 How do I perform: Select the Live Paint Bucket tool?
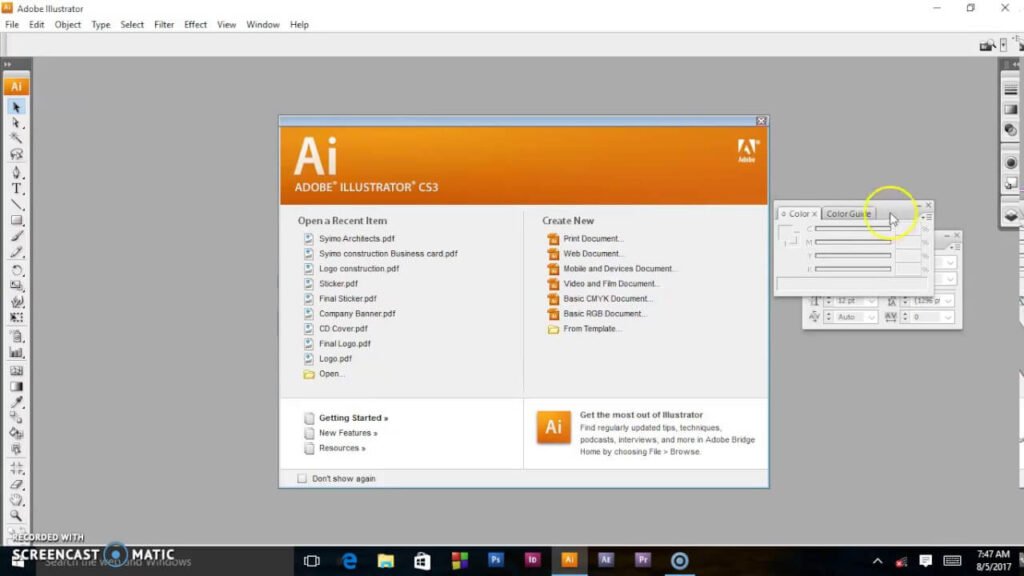16,434
